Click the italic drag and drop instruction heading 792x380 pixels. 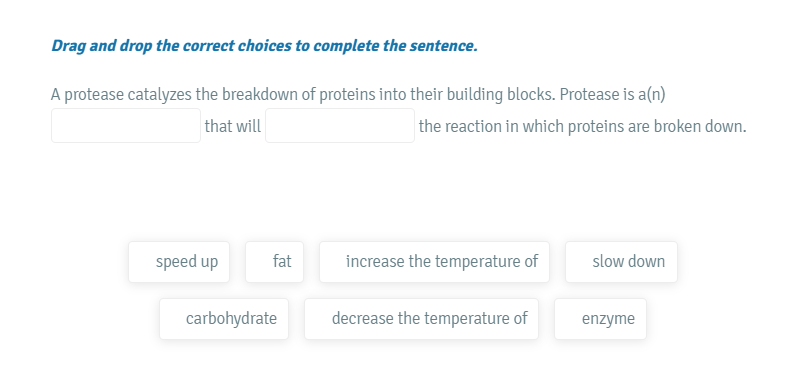[x=264, y=46]
